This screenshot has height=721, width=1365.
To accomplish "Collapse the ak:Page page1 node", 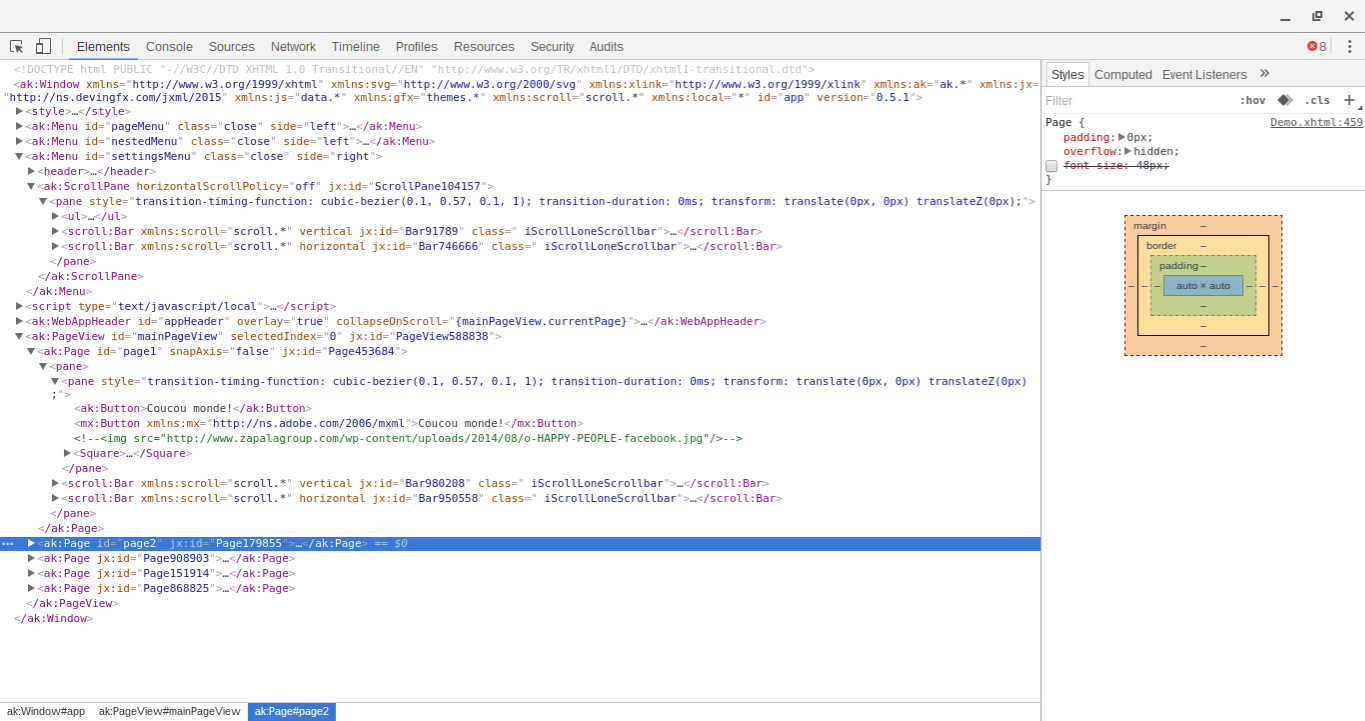I will (x=31, y=351).
